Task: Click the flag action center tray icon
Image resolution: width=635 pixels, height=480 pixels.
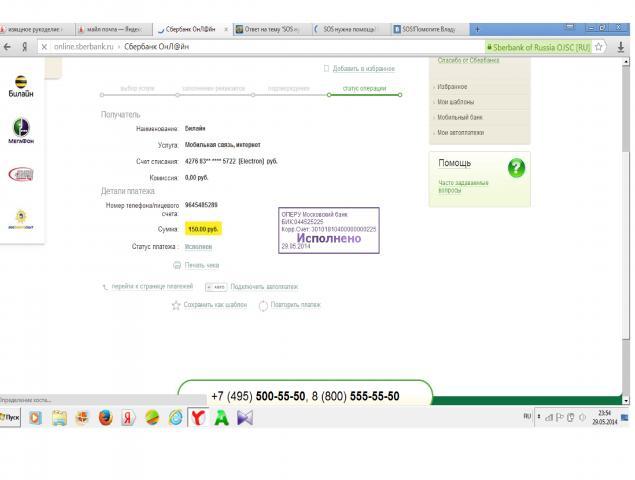Action: (560, 417)
